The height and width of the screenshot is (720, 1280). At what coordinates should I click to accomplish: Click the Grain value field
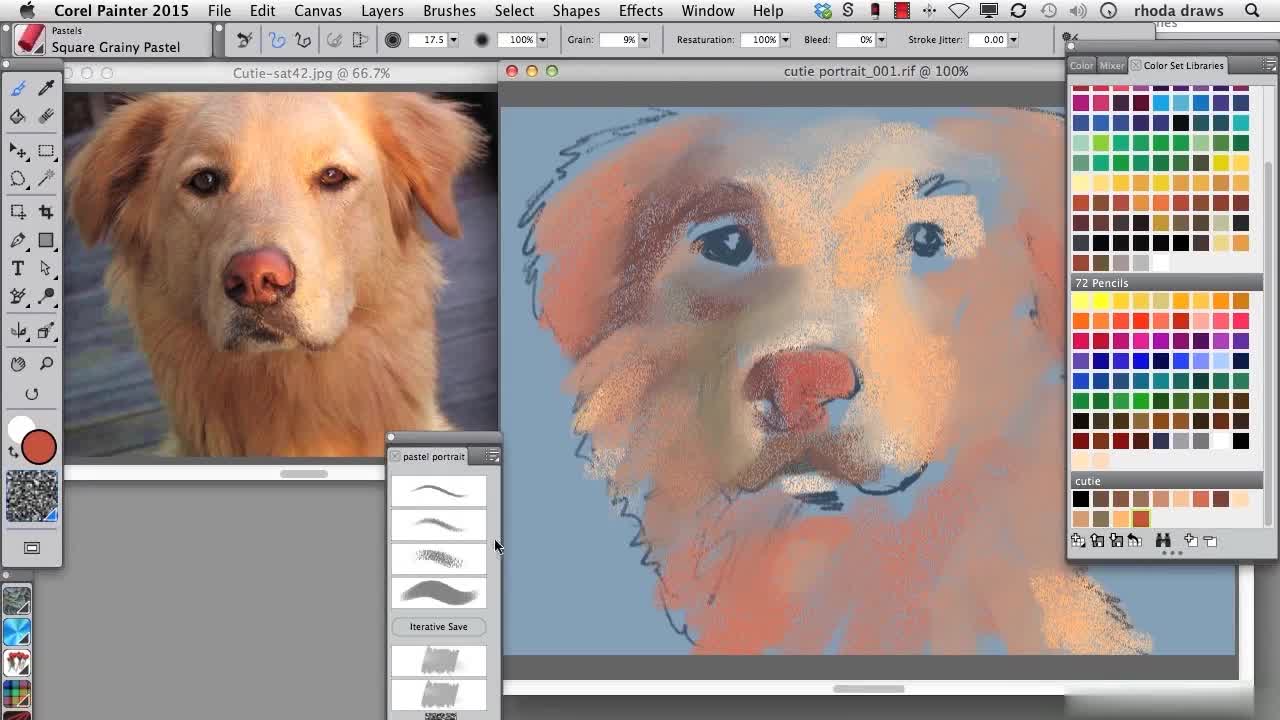[618, 40]
